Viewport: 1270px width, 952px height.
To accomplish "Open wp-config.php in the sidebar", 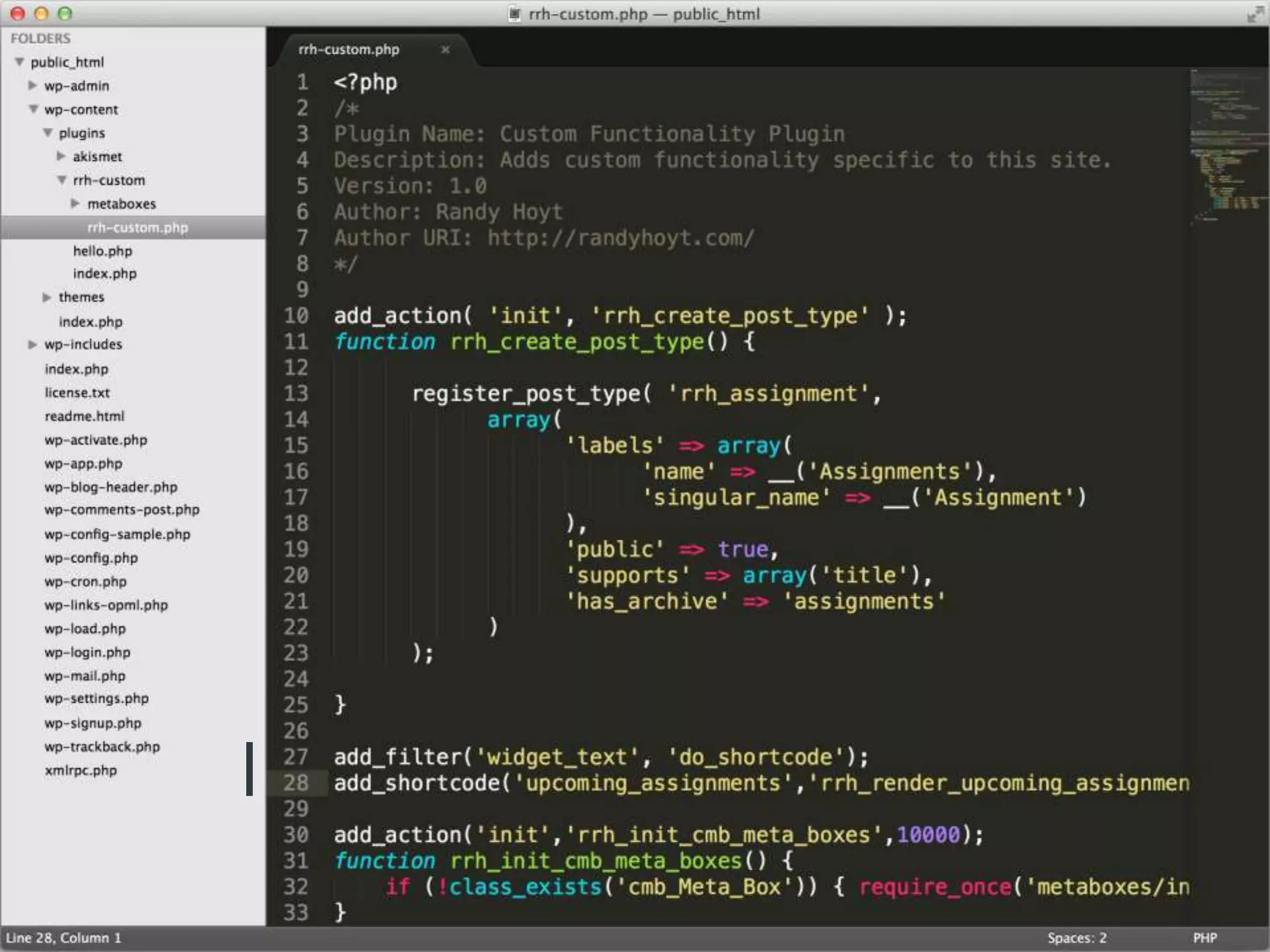I will (x=91, y=558).
